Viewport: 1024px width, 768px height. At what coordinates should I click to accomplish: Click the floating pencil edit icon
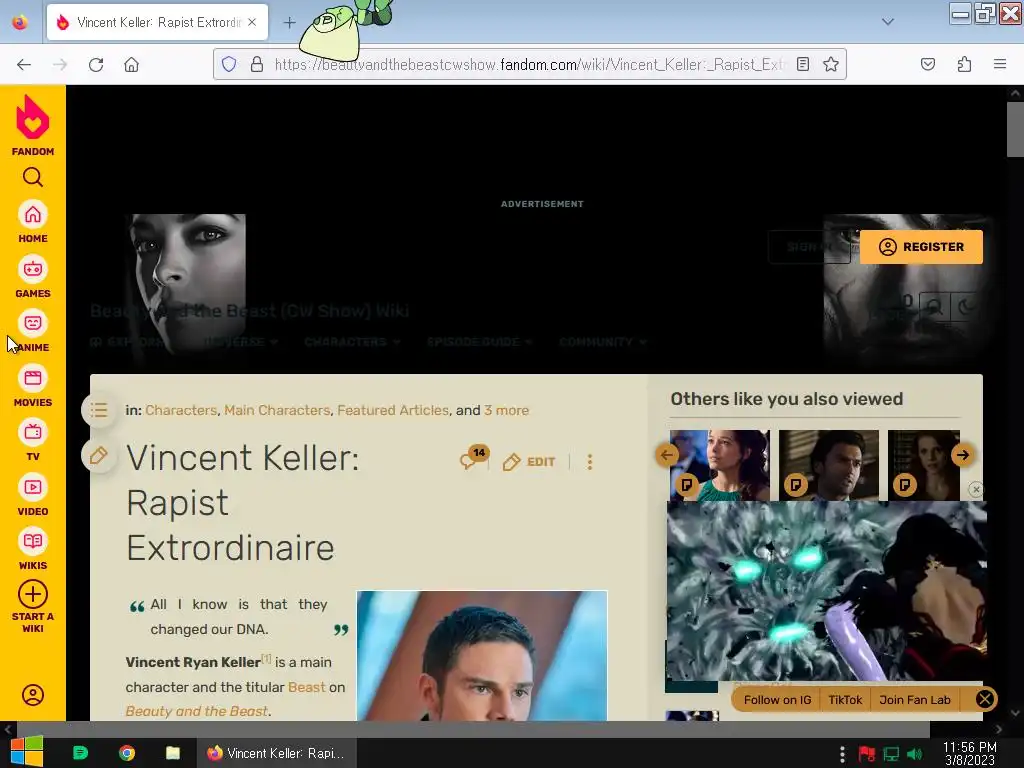click(99, 455)
